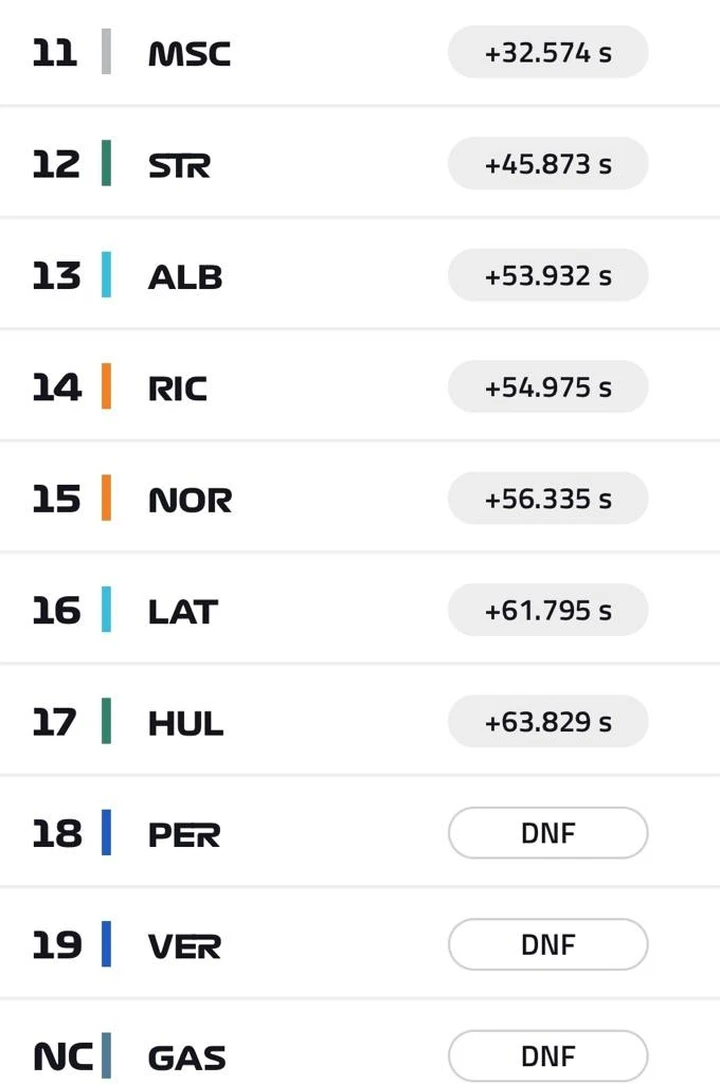The image size is (720, 1084).
Task: Click the +45.873 s time badge
Action: [x=548, y=163]
